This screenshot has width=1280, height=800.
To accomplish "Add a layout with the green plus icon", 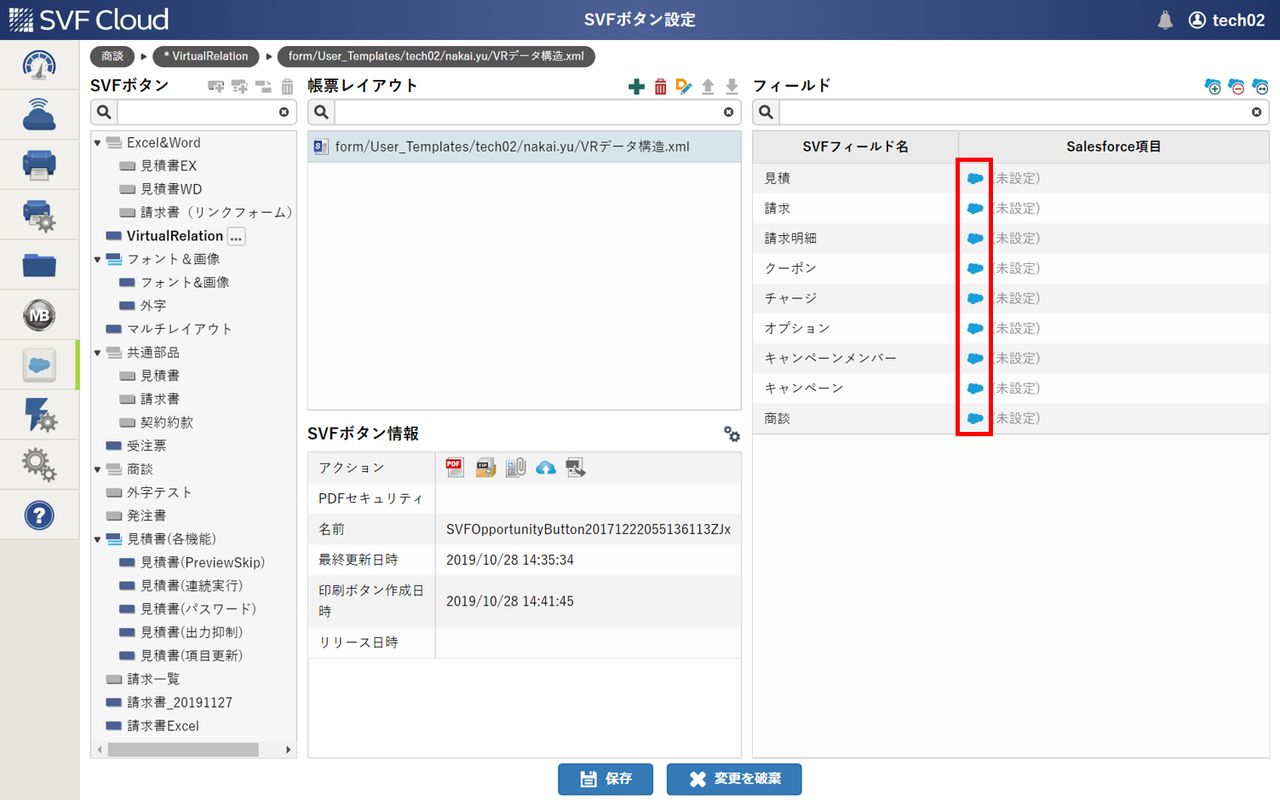I will pyautogui.click(x=636, y=87).
